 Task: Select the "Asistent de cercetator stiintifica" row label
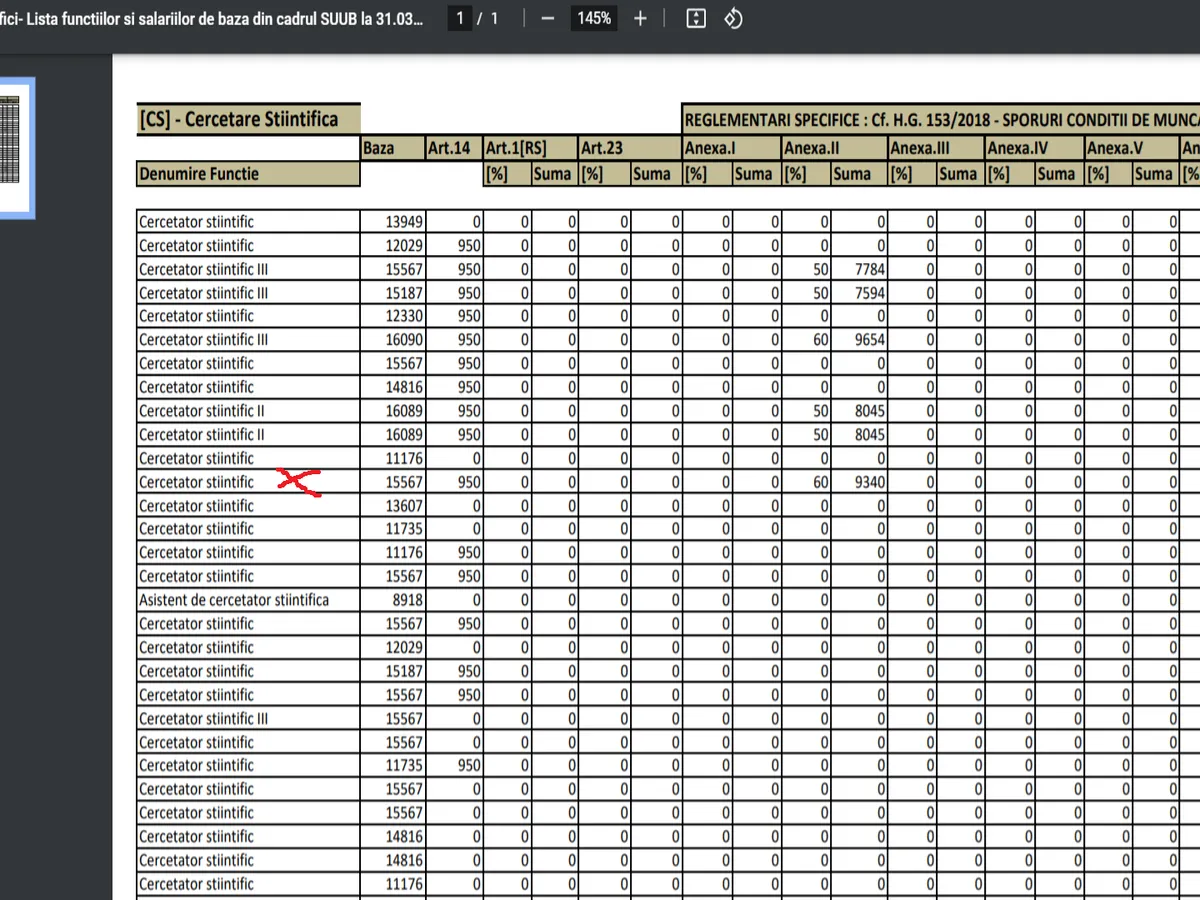(234, 600)
